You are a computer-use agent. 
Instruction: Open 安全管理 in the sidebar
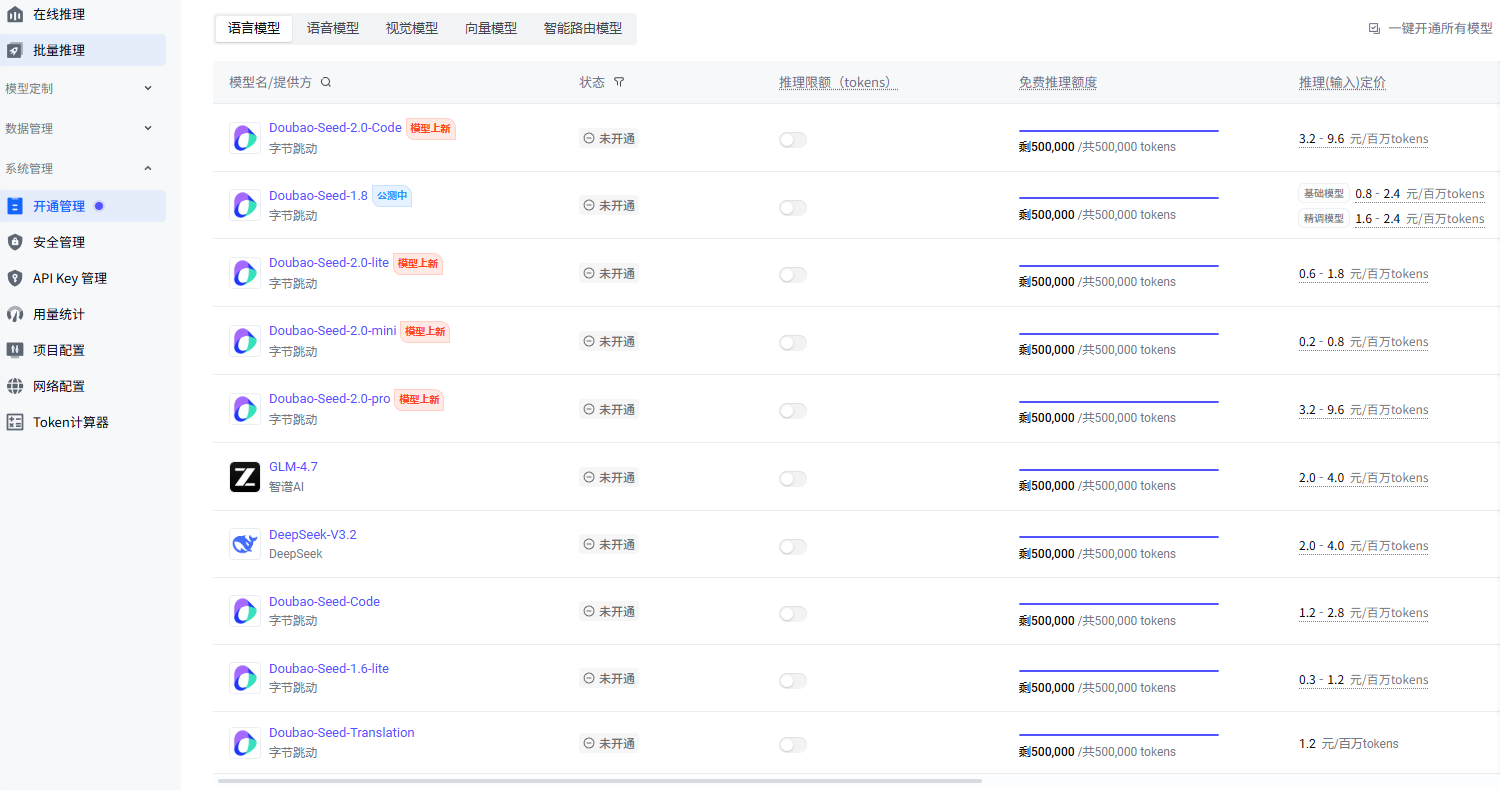click(59, 242)
